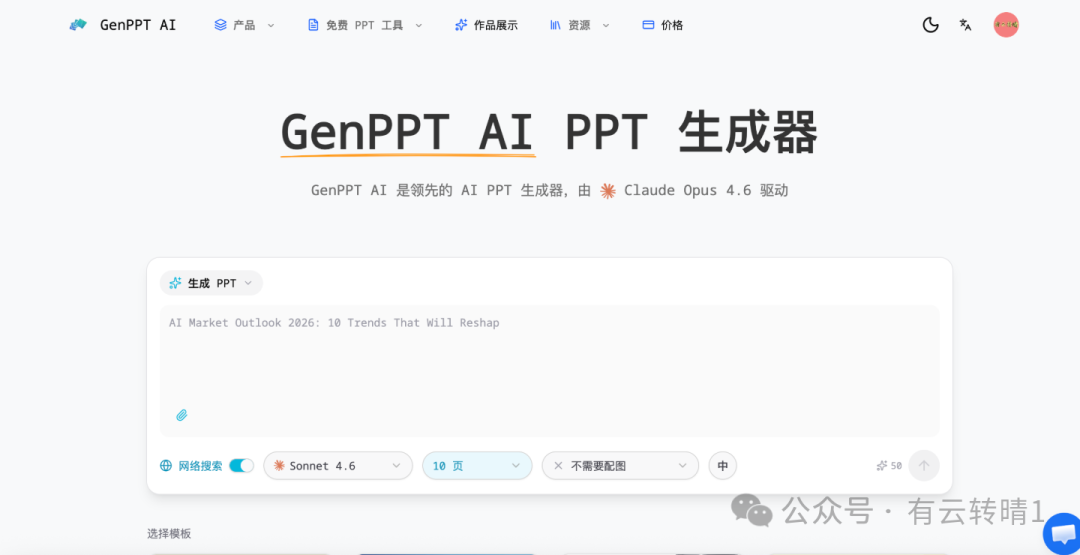Switch to dark mode moon icon

pos(931,25)
